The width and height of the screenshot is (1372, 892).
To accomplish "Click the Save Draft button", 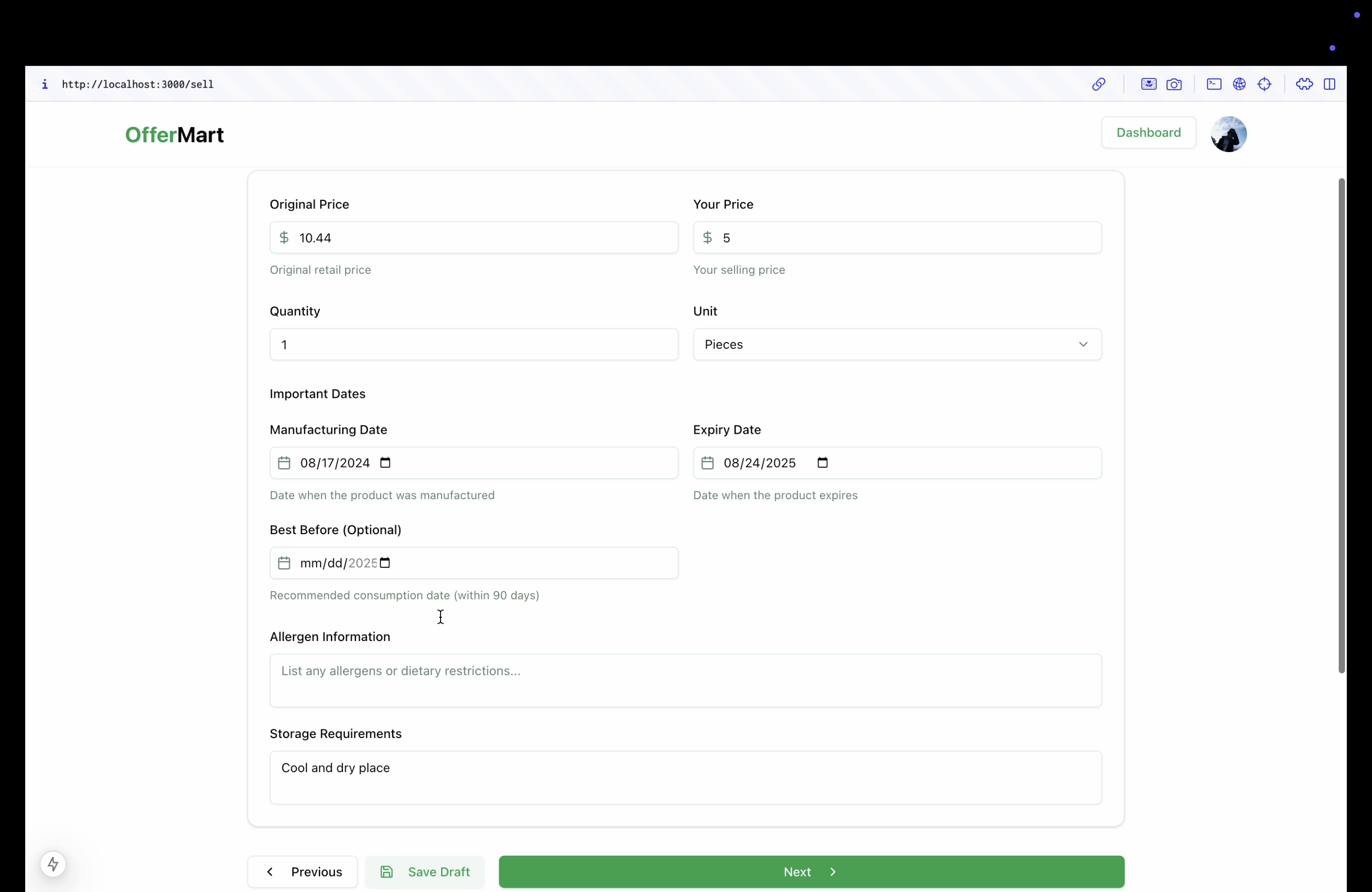I will tap(425, 871).
